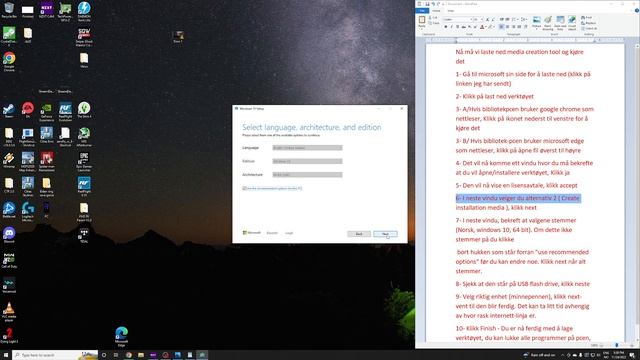Click the Paste icon in WordPad

pos(422,20)
